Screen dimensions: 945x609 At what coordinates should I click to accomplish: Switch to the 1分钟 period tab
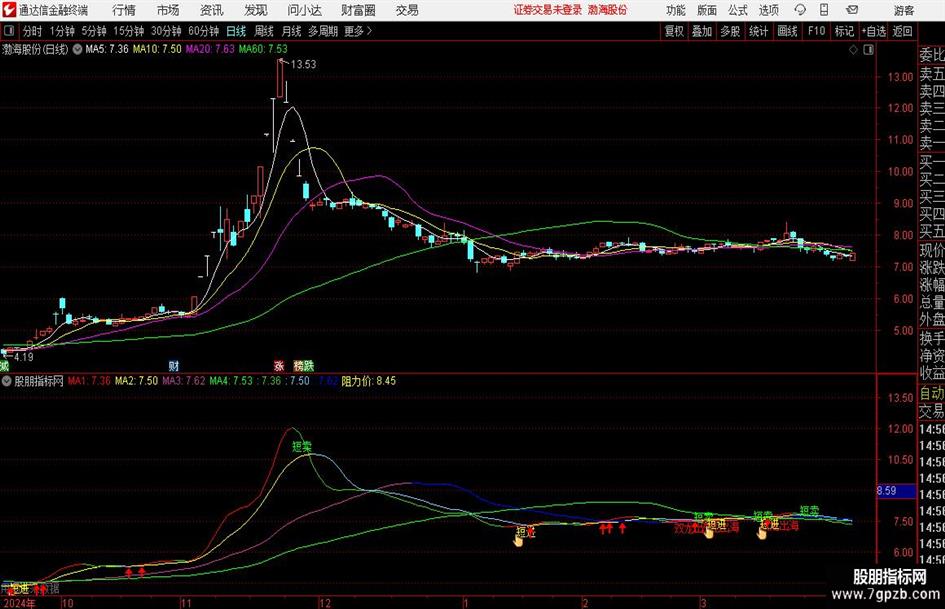click(x=62, y=31)
